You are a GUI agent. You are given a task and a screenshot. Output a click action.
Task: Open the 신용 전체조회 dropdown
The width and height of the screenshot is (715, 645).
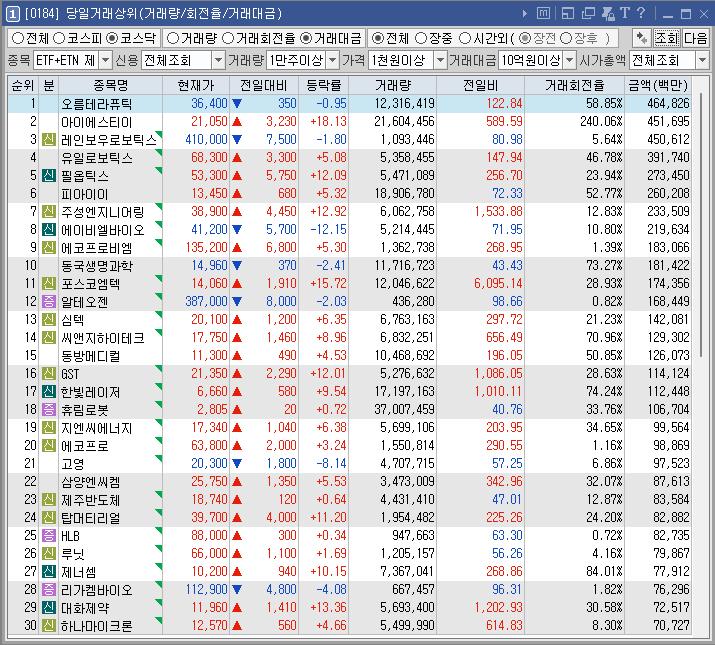click(218, 60)
